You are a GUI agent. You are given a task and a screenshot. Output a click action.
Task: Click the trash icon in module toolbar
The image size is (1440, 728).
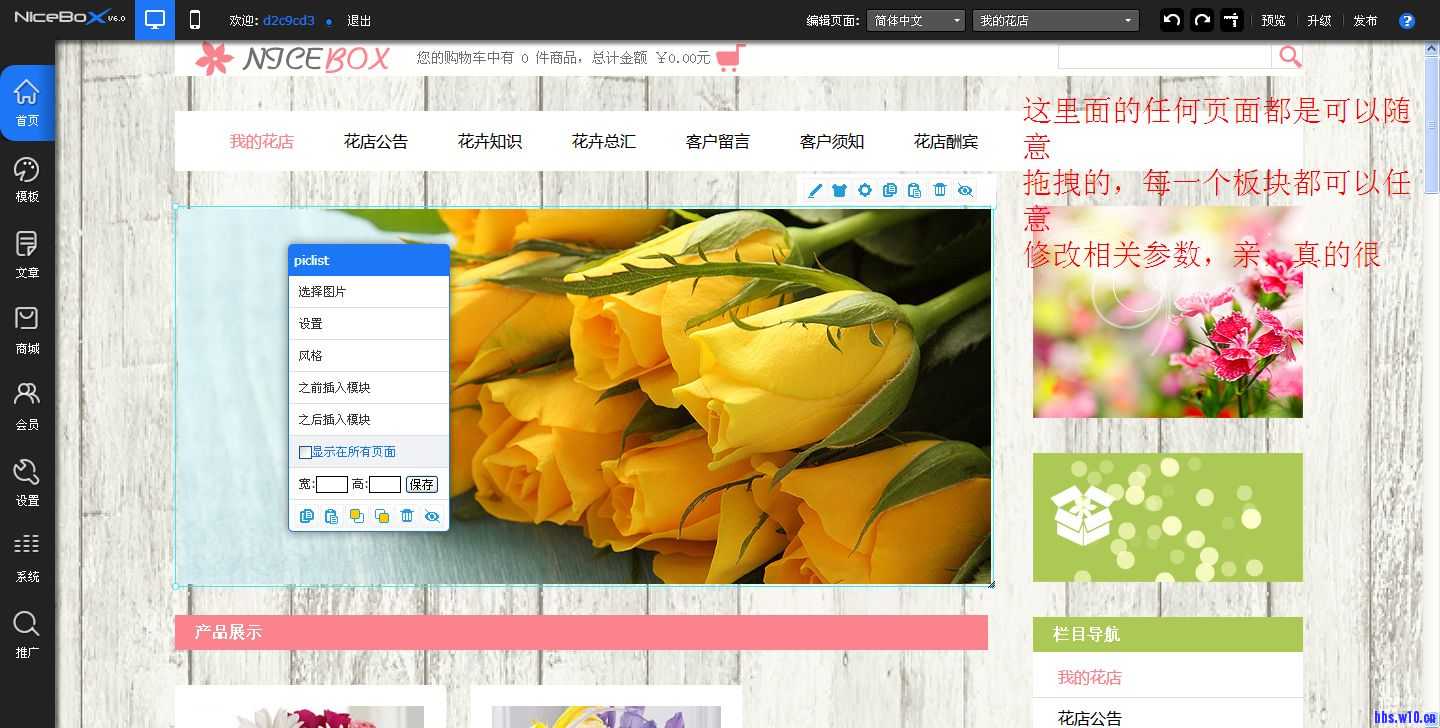[x=940, y=190]
